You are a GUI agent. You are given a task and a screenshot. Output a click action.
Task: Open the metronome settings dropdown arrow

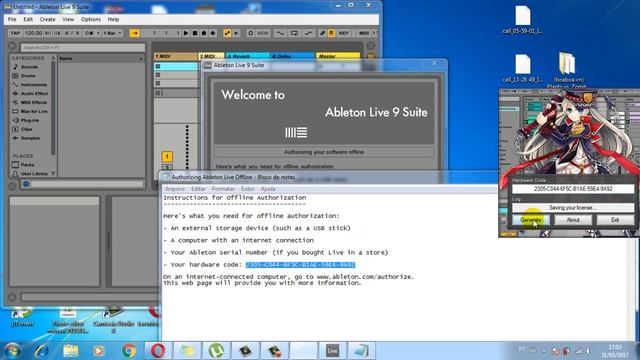(98, 33)
